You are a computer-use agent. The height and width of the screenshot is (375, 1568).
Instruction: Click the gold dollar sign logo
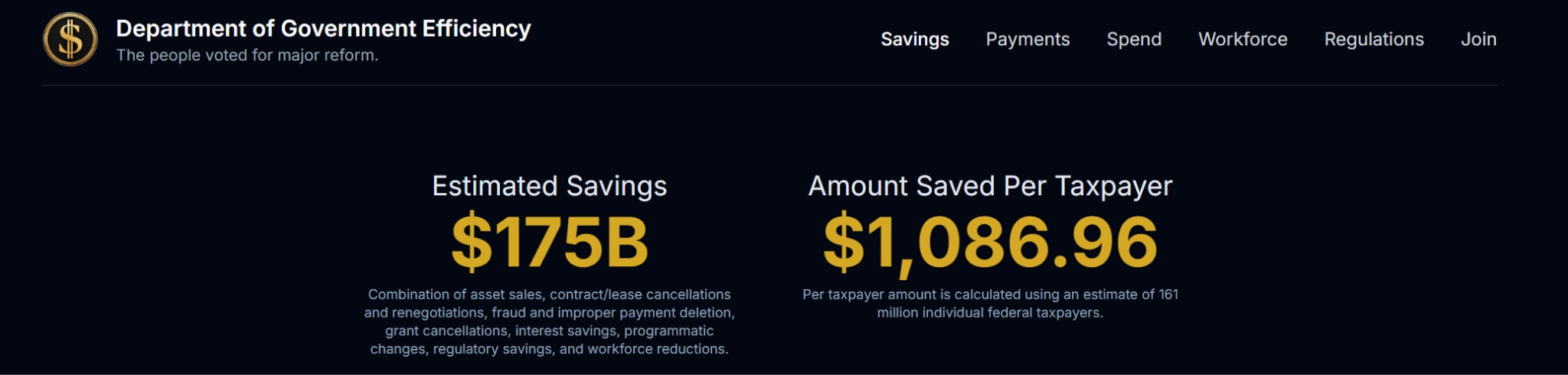point(70,40)
